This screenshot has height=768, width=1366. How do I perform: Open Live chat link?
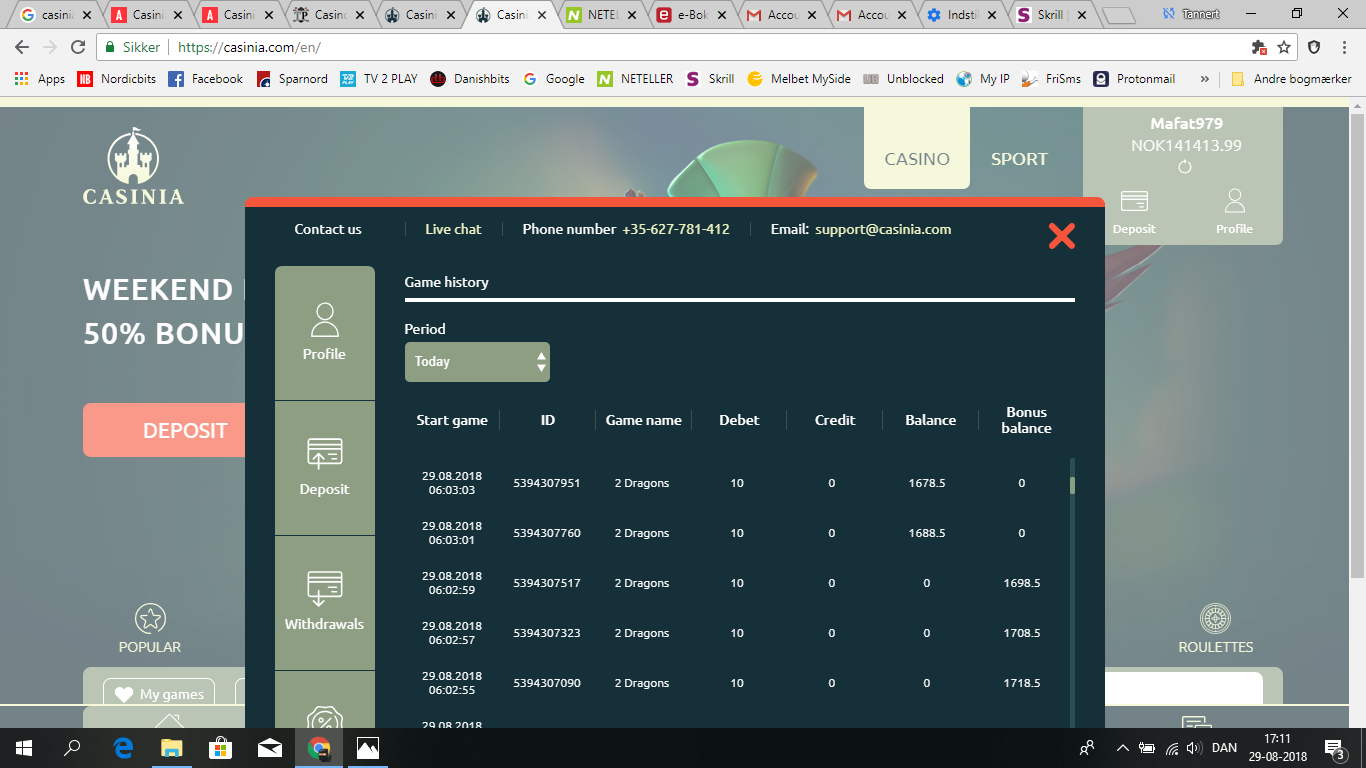pyautogui.click(x=453, y=229)
